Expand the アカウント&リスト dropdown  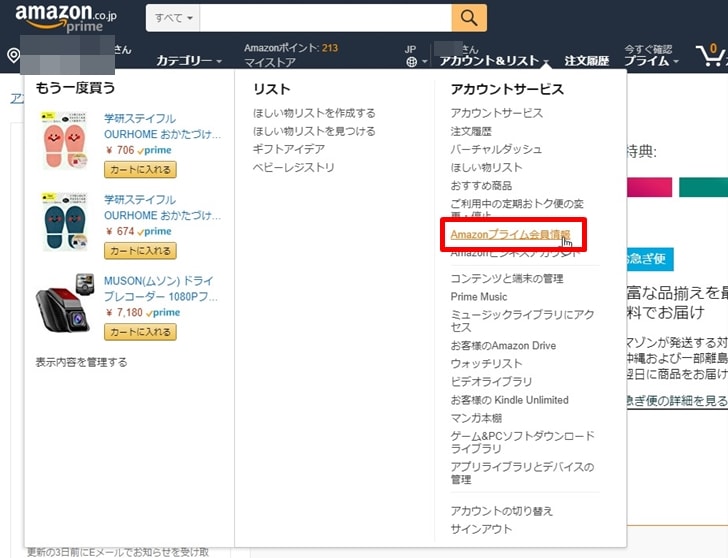494,60
